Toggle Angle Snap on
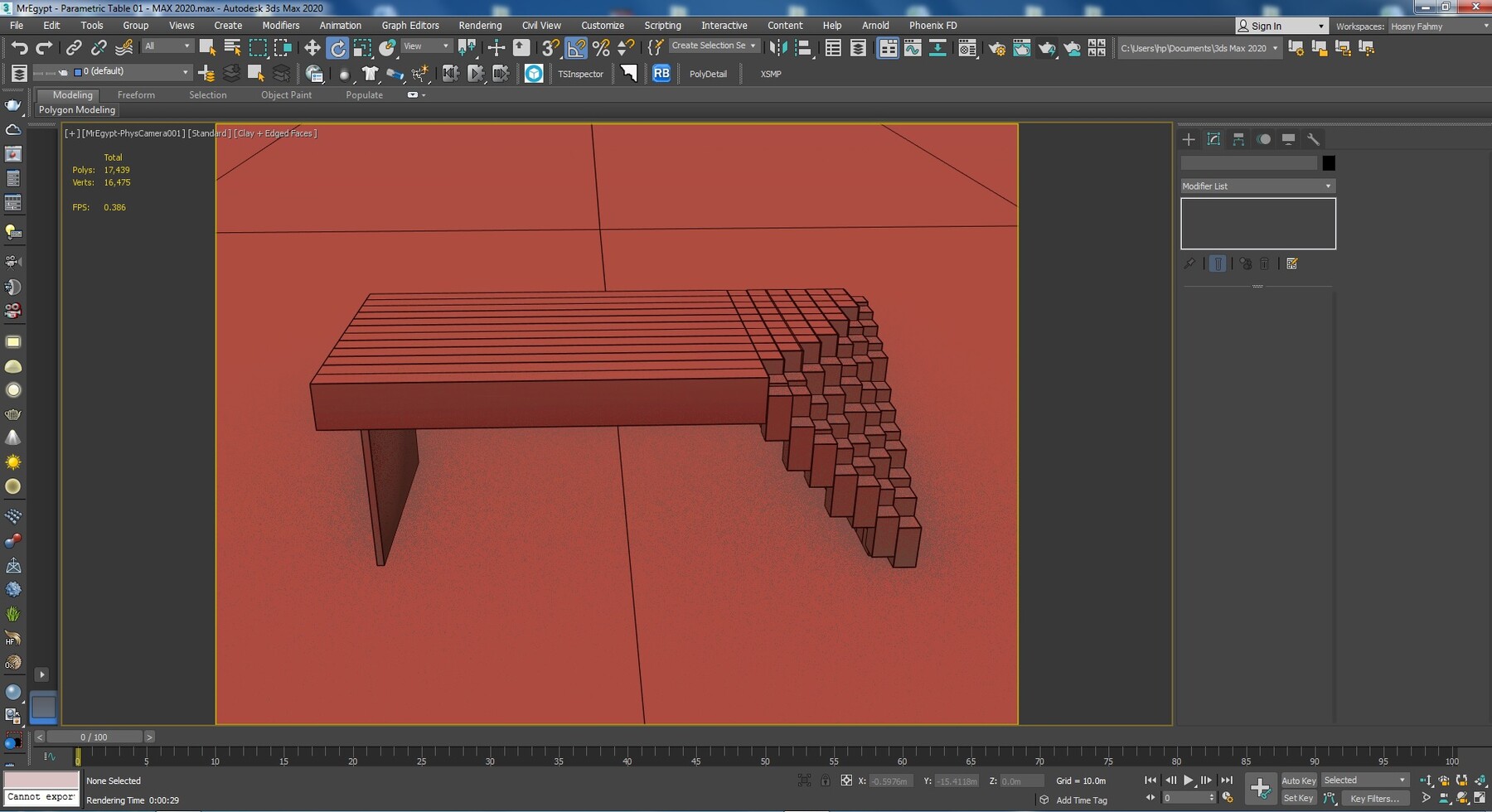The image size is (1492, 812). [575, 47]
